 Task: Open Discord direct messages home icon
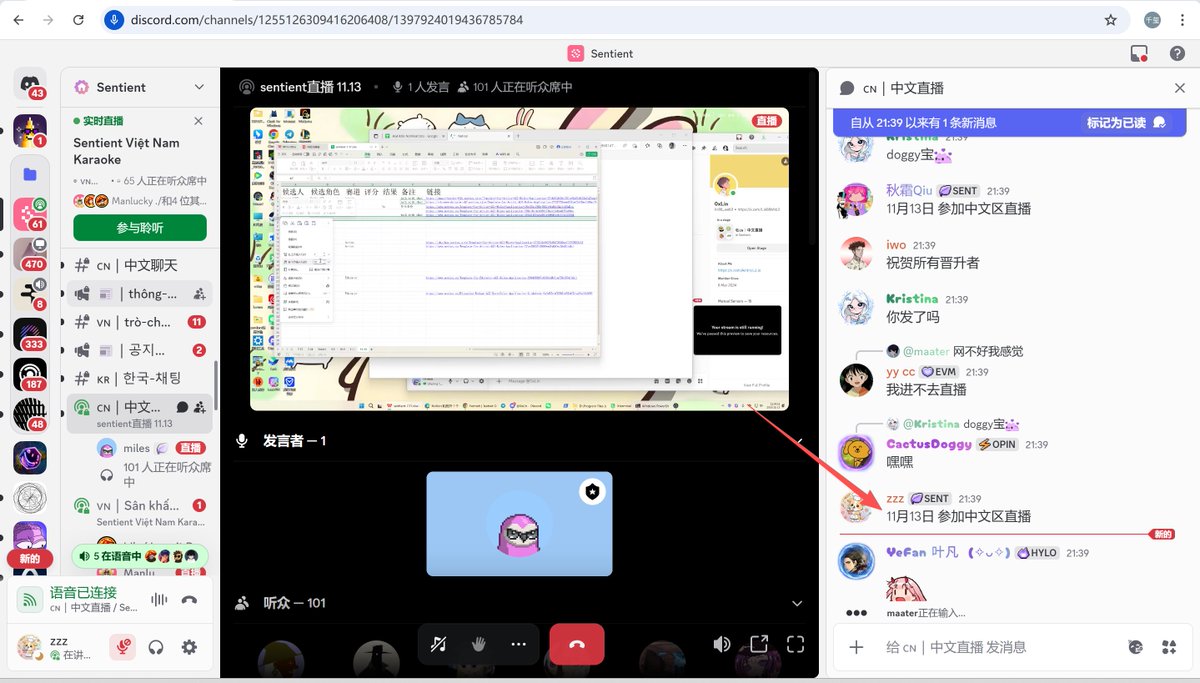[30, 84]
